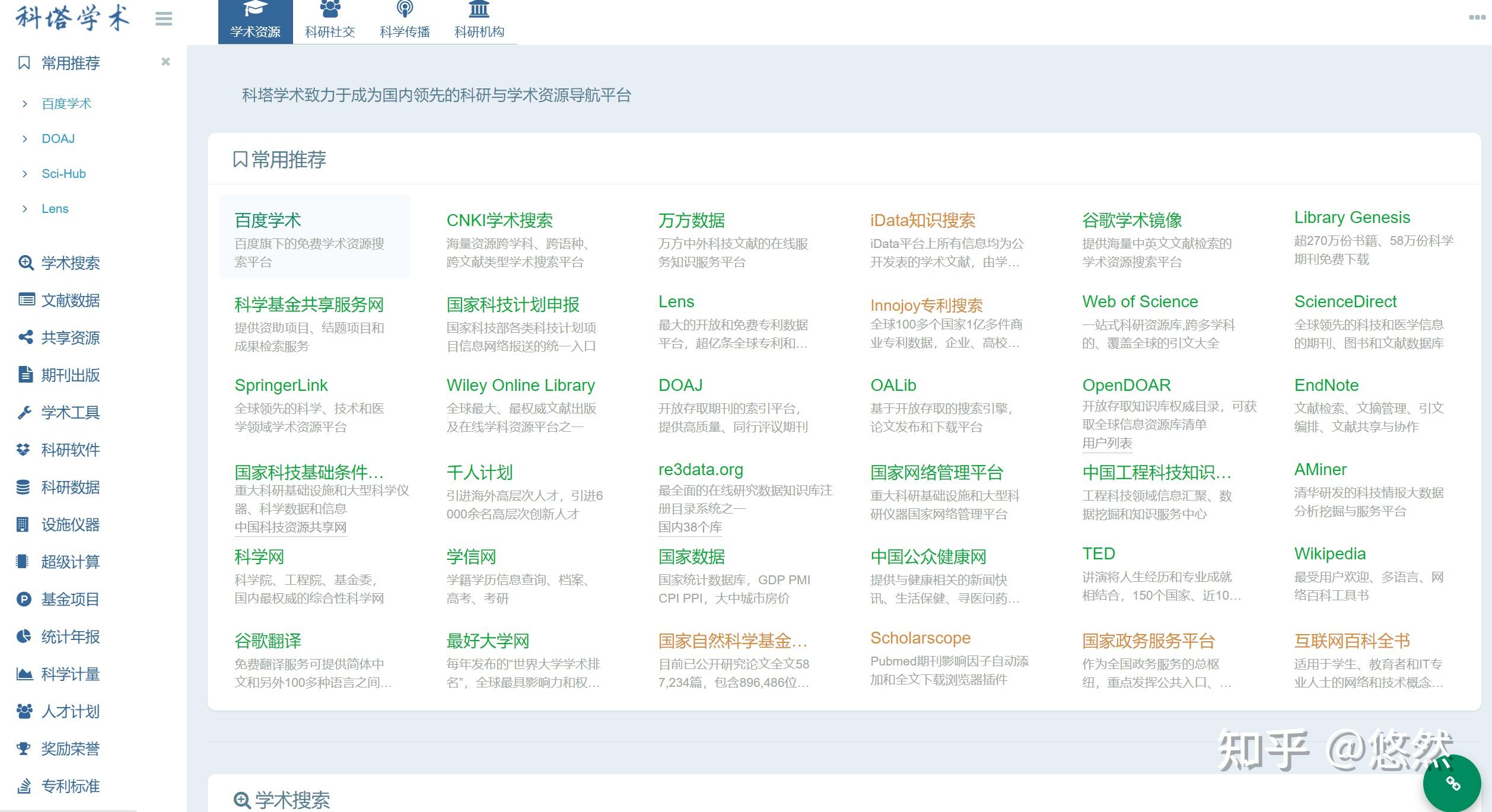Collapse 常用推荐 with the x icon
1492x812 pixels.
click(166, 62)
